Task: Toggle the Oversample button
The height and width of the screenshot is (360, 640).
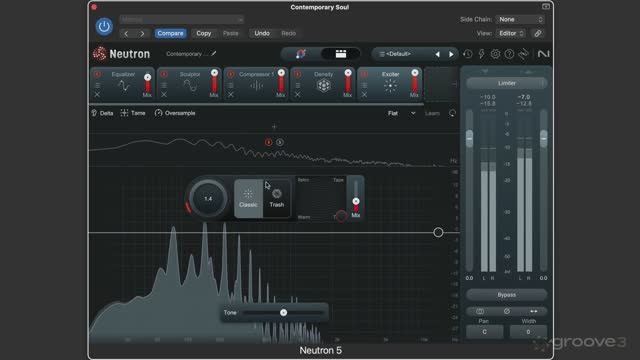Action: click(175, 113)
